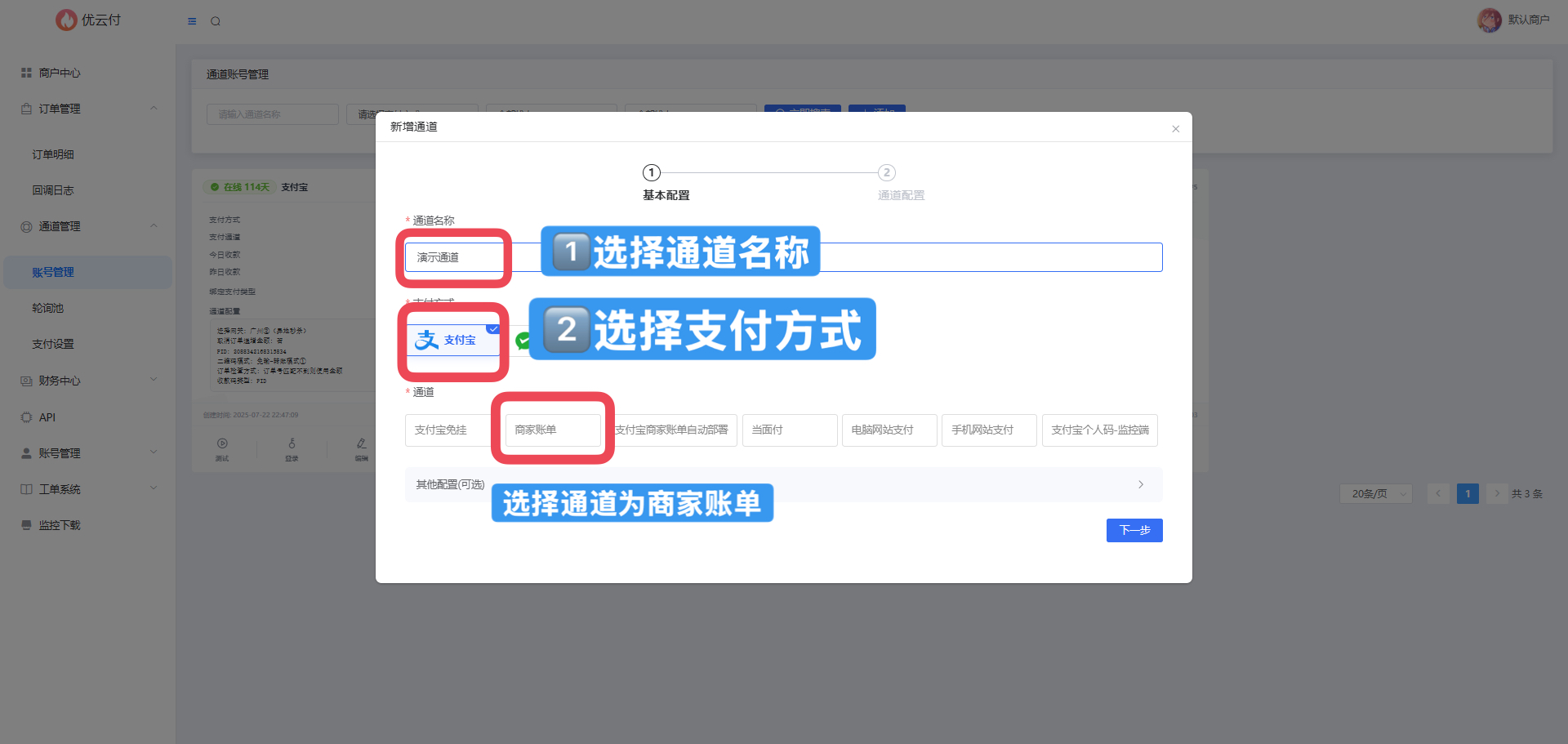Click the hamburger menu collapse icon
1568x744 pixels.
pyautogui.click(x=192, y=21)
